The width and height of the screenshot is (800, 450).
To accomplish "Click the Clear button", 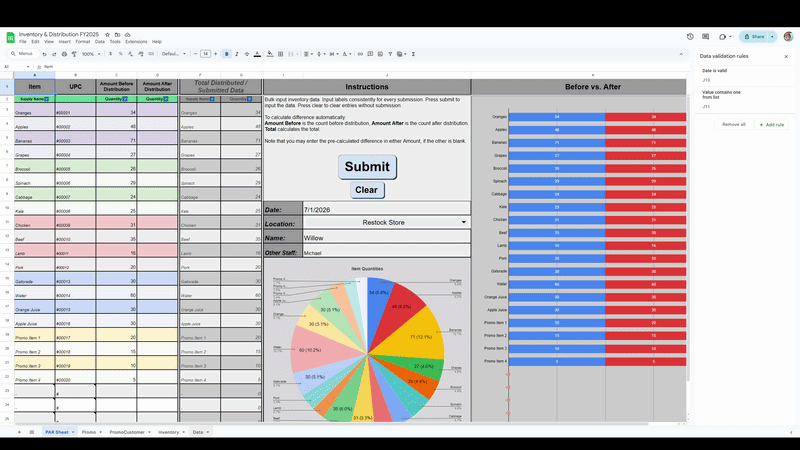I will [366, 190].
